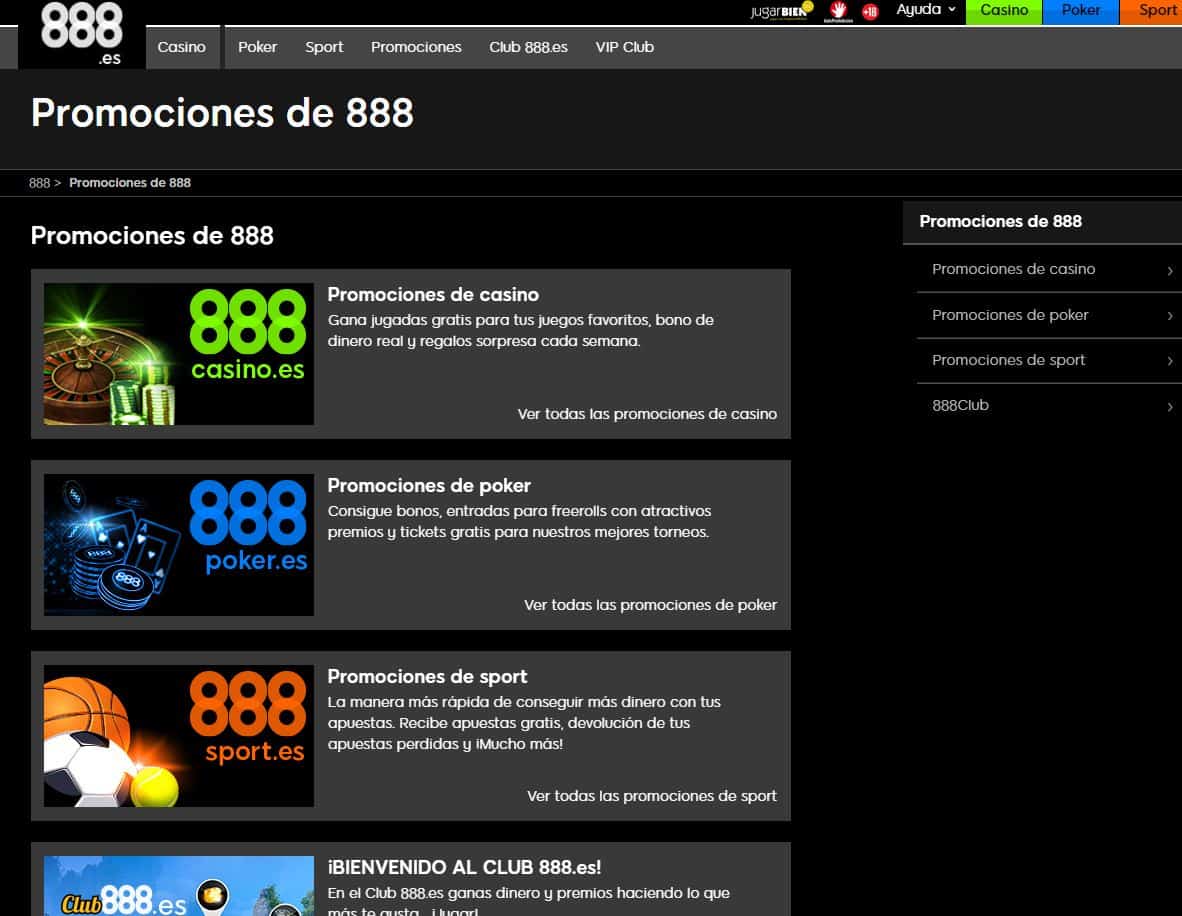Click ¡BIENVENIDO AL CLUB 888.es! heading
1182x916 pixels.
464,867
